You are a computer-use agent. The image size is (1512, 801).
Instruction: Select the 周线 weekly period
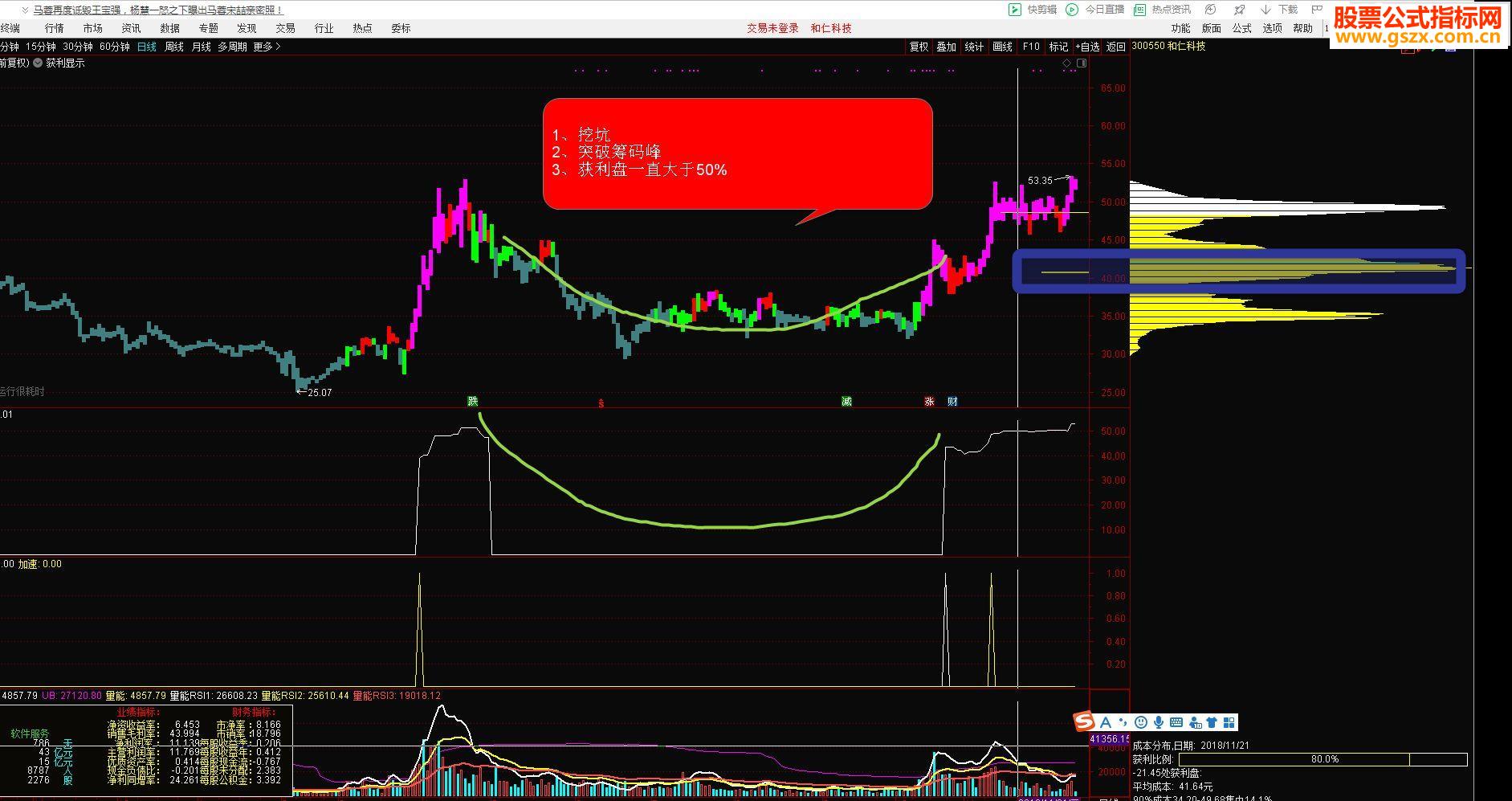174,47
